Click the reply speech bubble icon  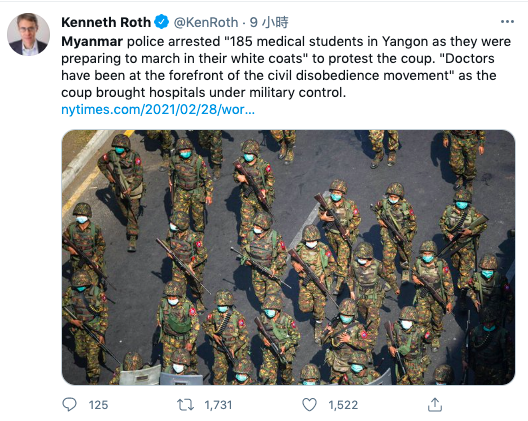(x=70, y=404)
